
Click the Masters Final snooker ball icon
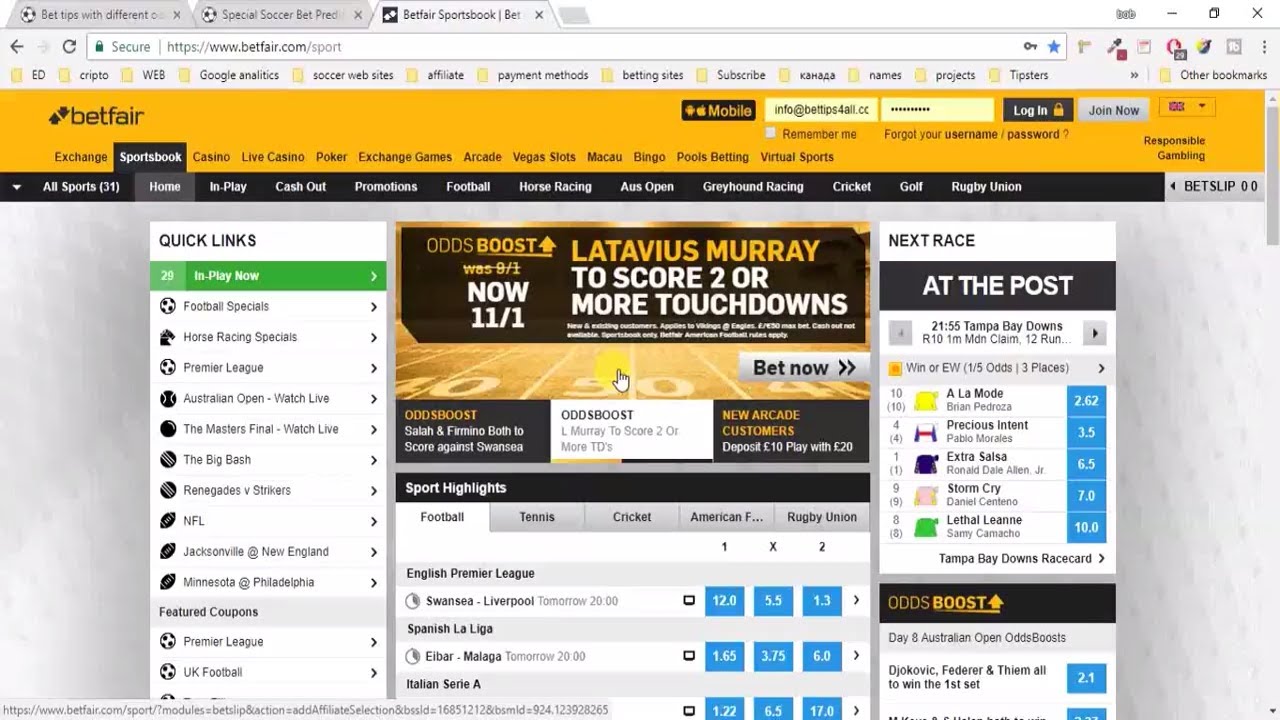(x=168, y=429)
